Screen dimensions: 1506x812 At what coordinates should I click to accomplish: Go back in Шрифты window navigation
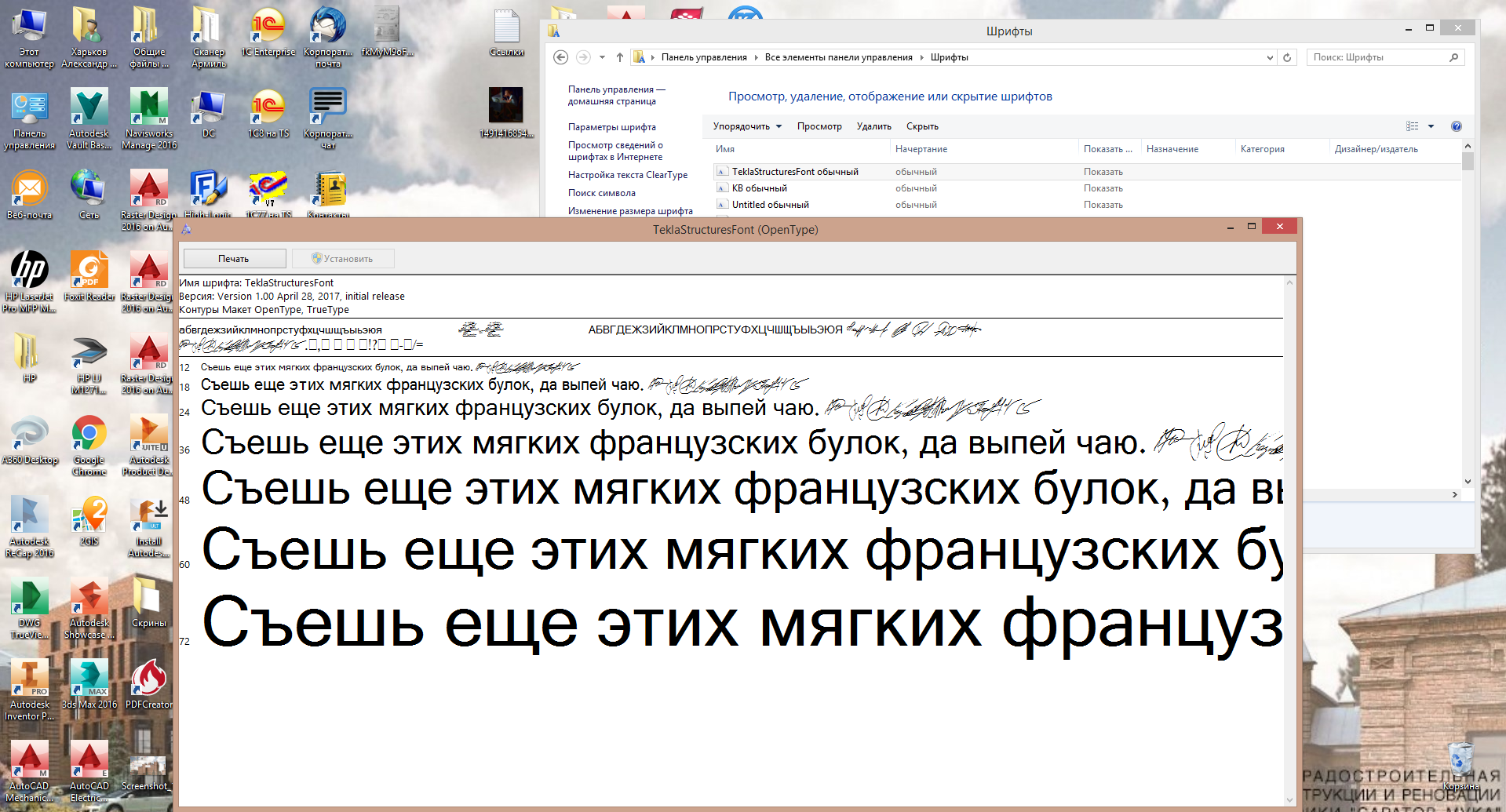coord(560,57)
